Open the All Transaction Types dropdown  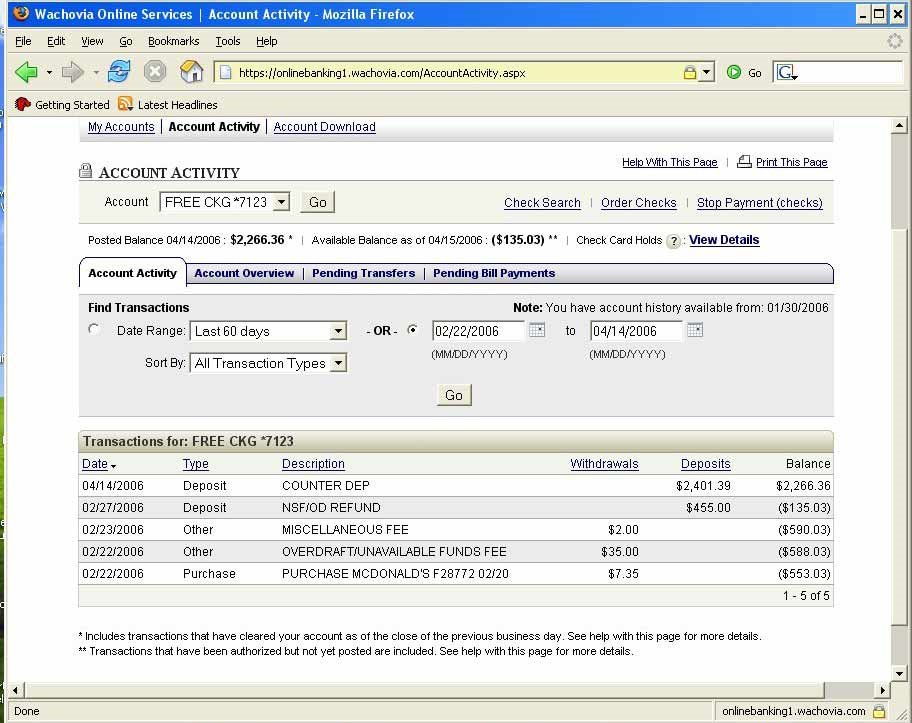coord(338,364)
